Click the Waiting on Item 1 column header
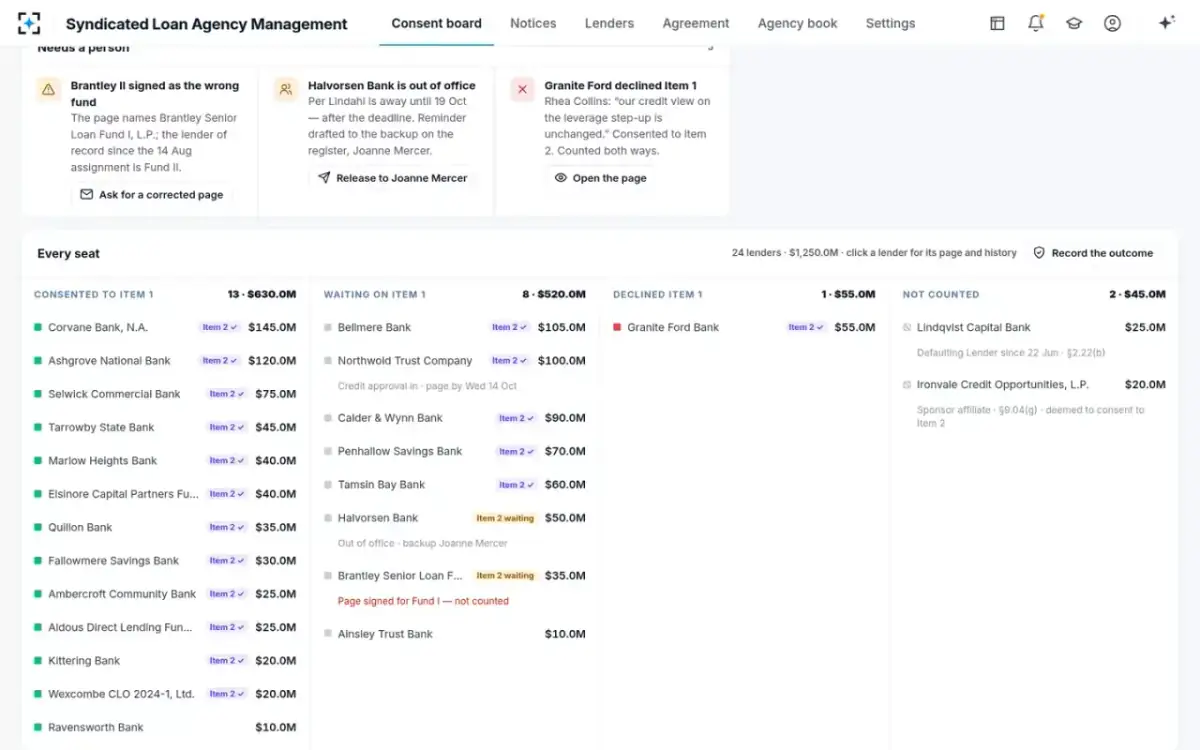Image resolution: width=1200 pixels, height=750 pixels. (x=375, y=295)
